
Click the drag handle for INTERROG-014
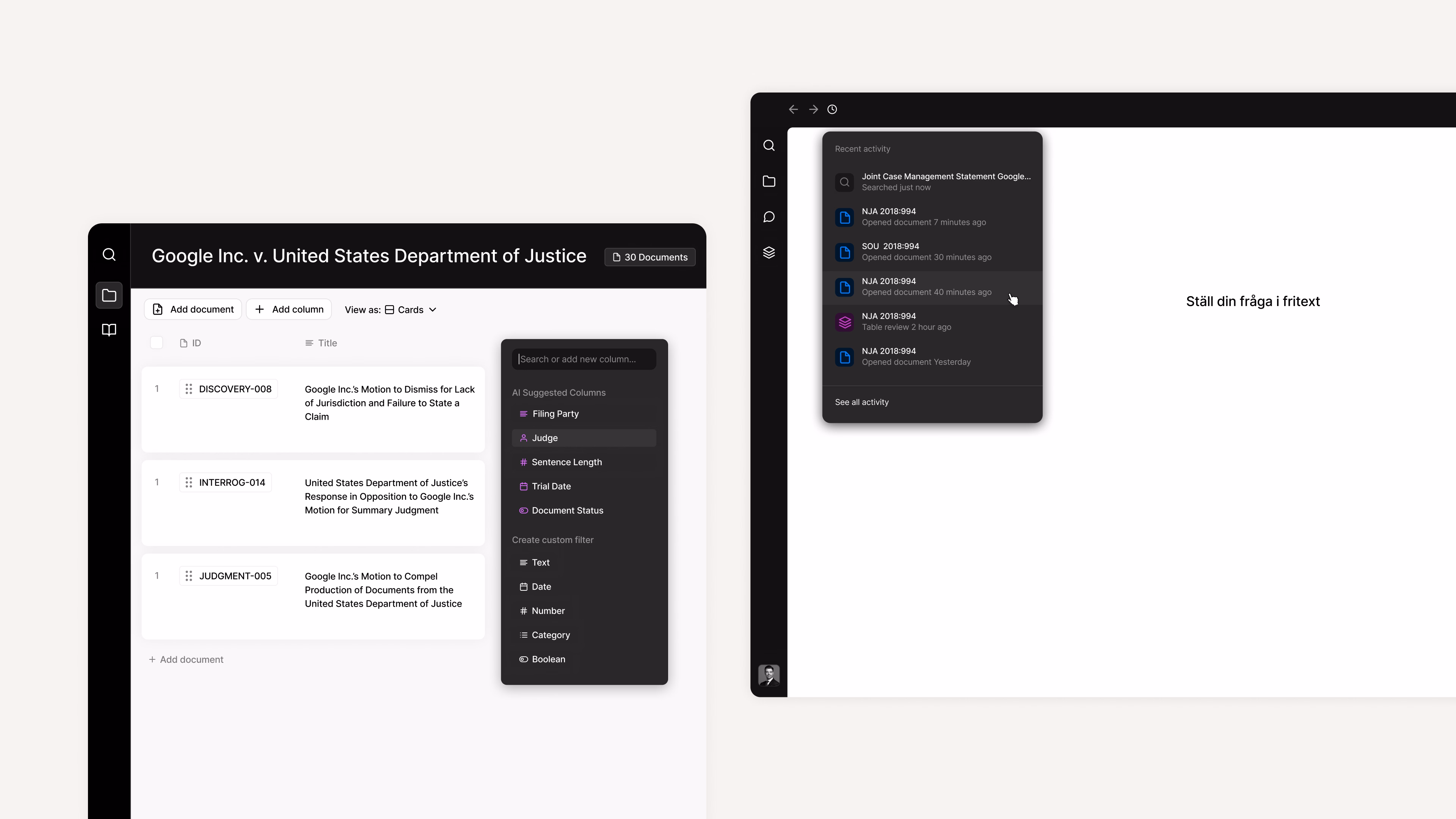tap(189, 482)
